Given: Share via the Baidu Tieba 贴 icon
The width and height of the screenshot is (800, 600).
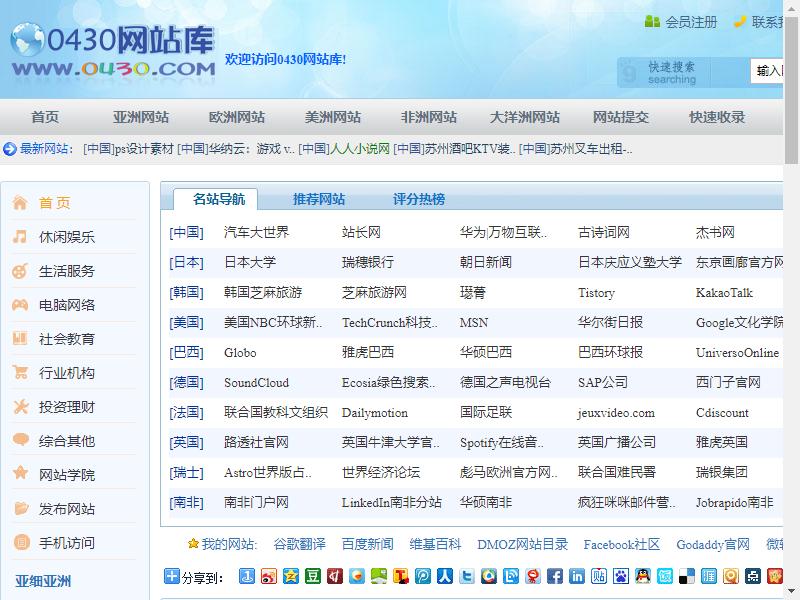Looking at the screenshot, I should (x=599, y=577).
